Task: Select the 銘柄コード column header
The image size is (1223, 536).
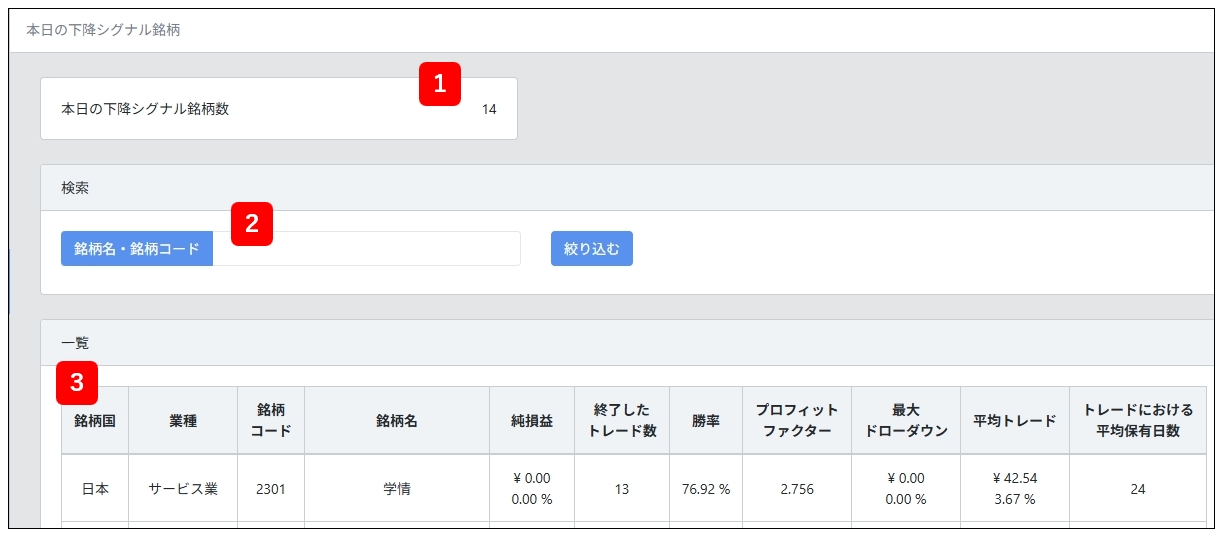Action: tap(271, 421)
